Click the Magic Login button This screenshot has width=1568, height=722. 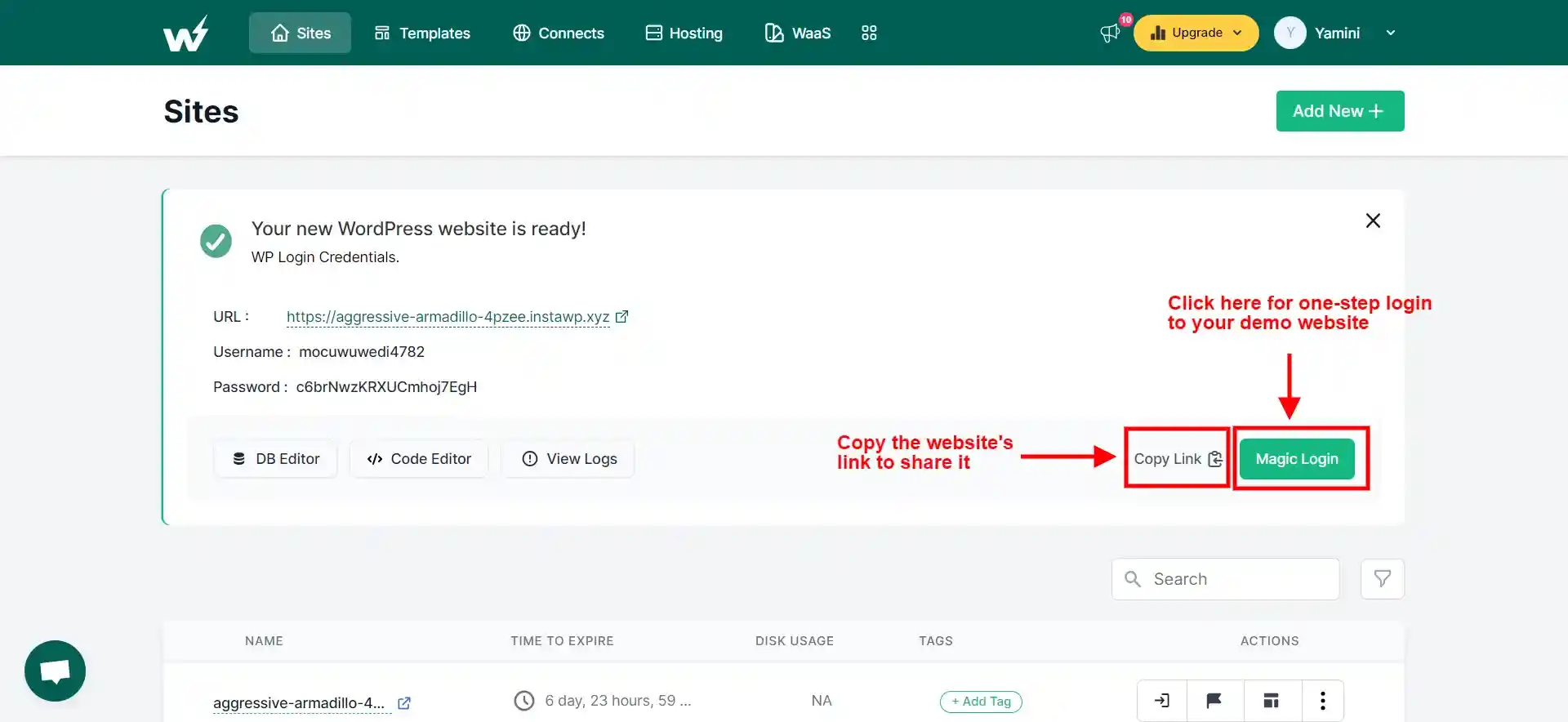coord(1297,459)
